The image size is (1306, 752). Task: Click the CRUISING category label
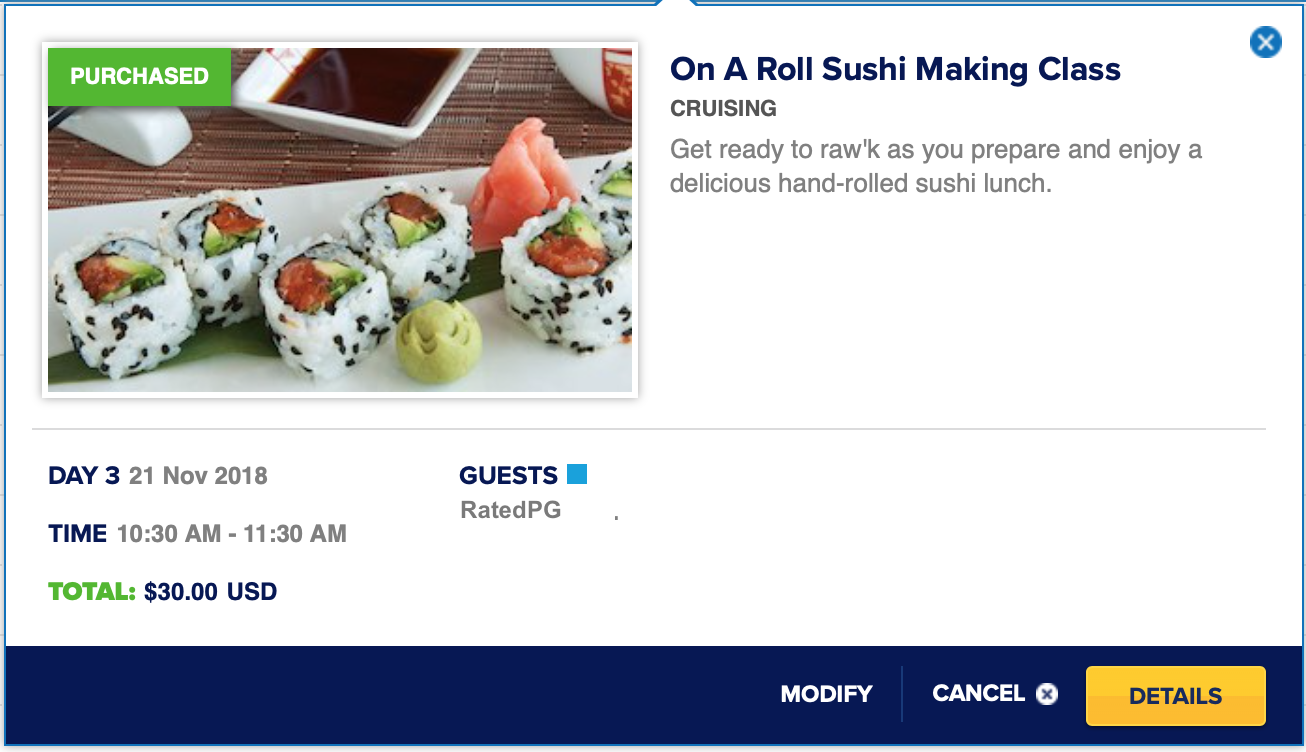[723, 108]
